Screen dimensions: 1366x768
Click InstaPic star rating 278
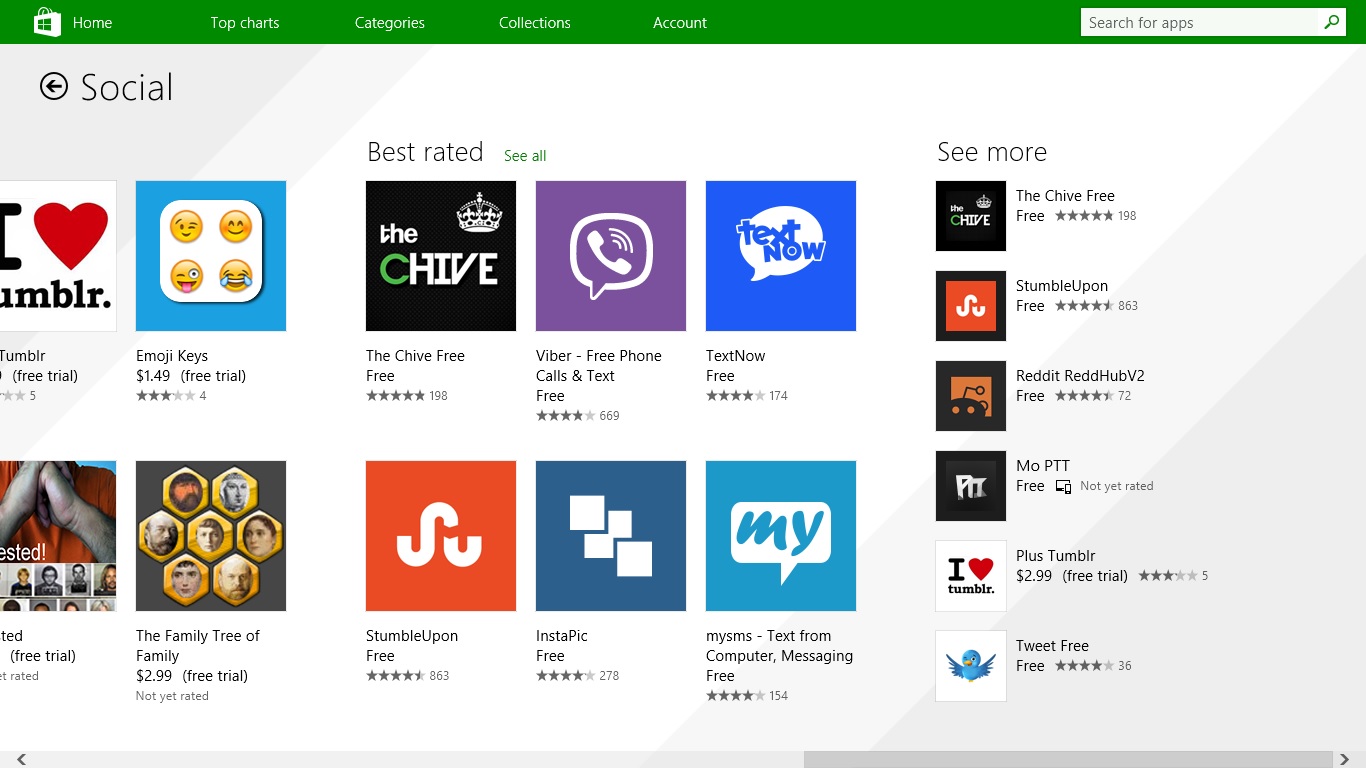coord(578,676)
